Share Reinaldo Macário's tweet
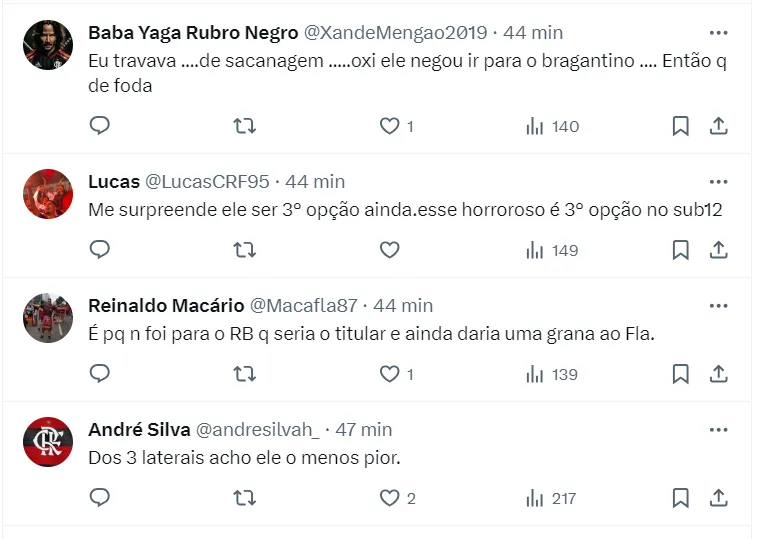This screenshot has width=763, height=539. pyautogui.click(x=718, y=374)
